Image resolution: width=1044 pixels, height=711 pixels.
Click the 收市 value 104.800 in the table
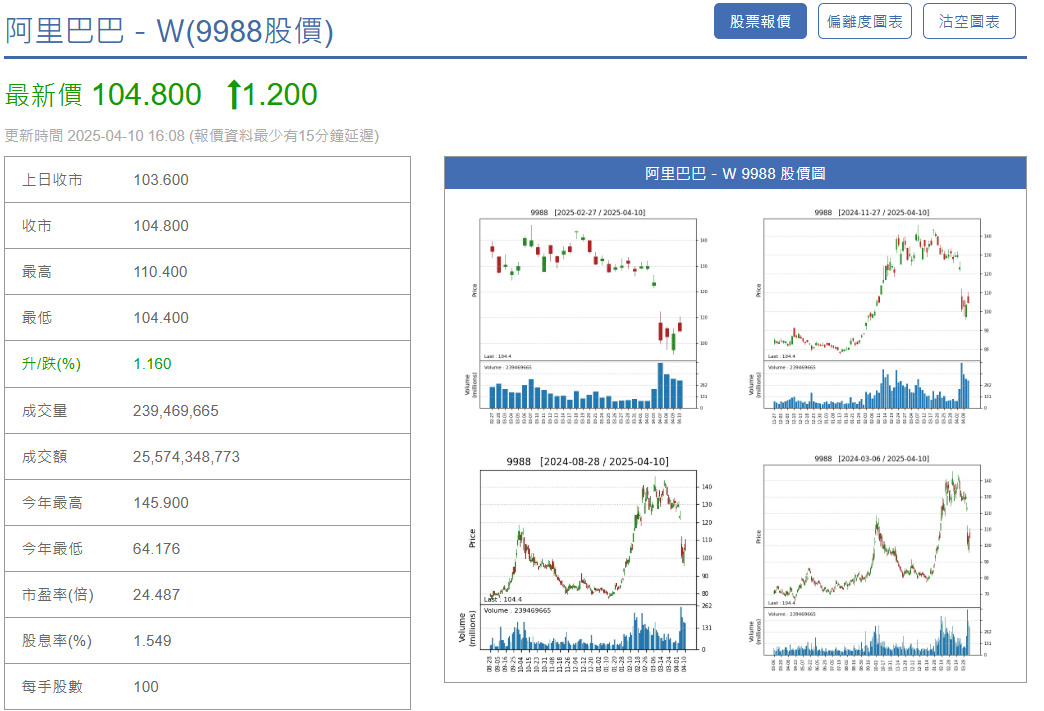tap(160, 226)
